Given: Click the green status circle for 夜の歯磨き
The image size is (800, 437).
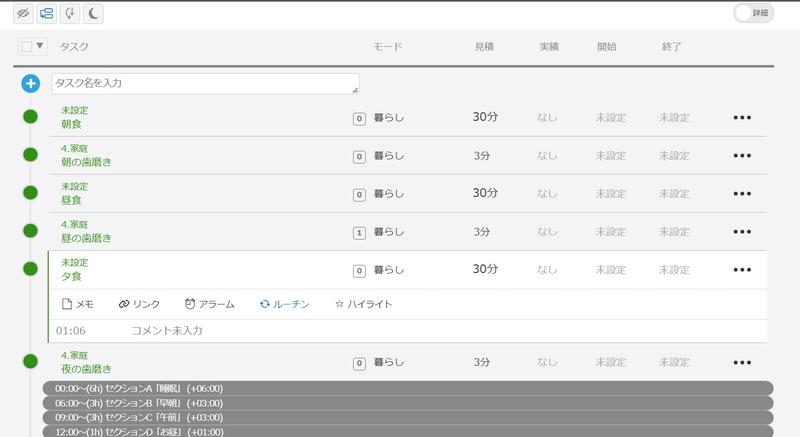Looking at the screenshot, I should point(31,362).
